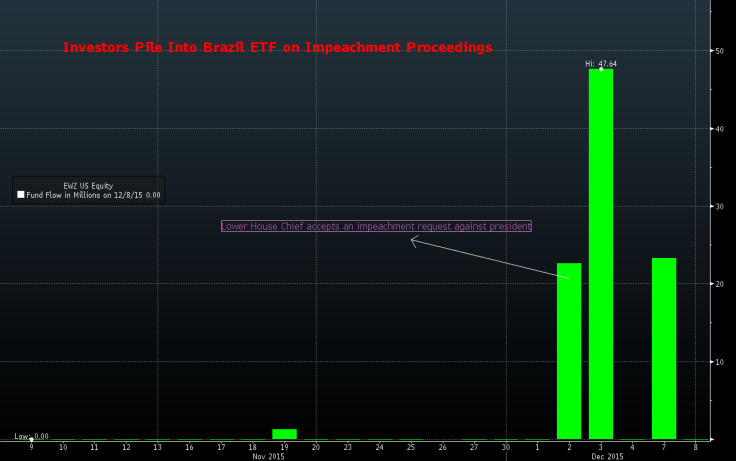This screenshot has width=736, height=461.
Task: Click the 10 value on the y-axis
Action: pyautogui.click(x=717, y=362)
